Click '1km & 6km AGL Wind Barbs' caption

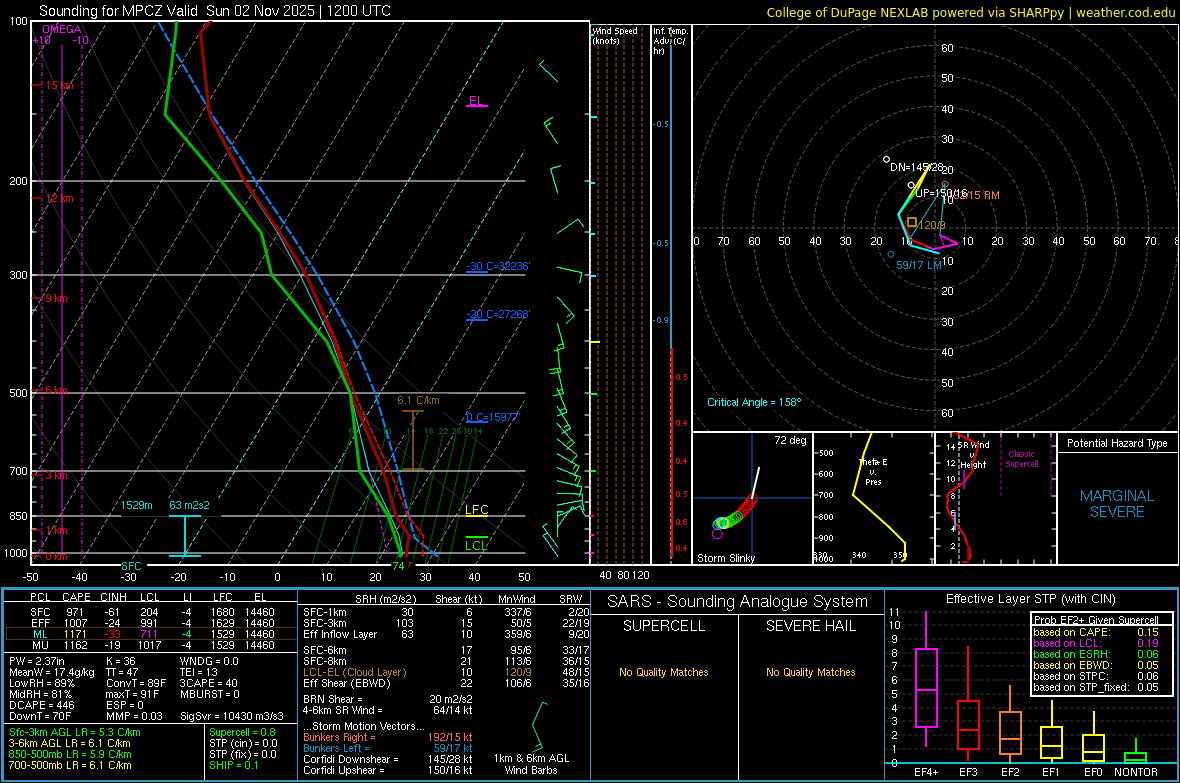pyautogui.click(x=531, y=764)
